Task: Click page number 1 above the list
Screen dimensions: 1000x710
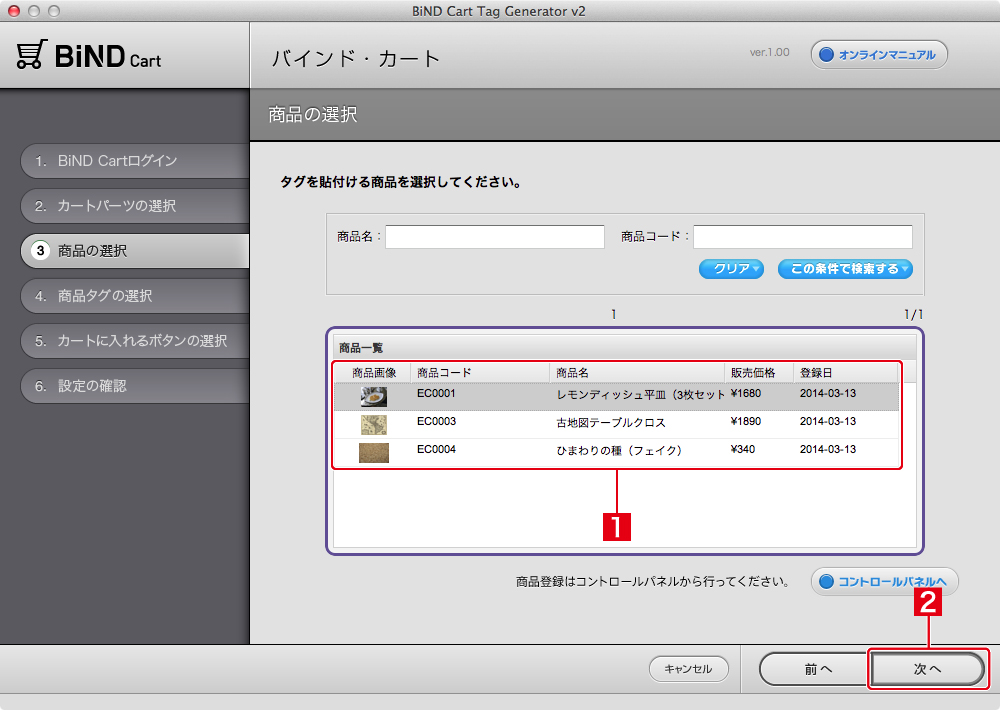Action: (614, 314)
